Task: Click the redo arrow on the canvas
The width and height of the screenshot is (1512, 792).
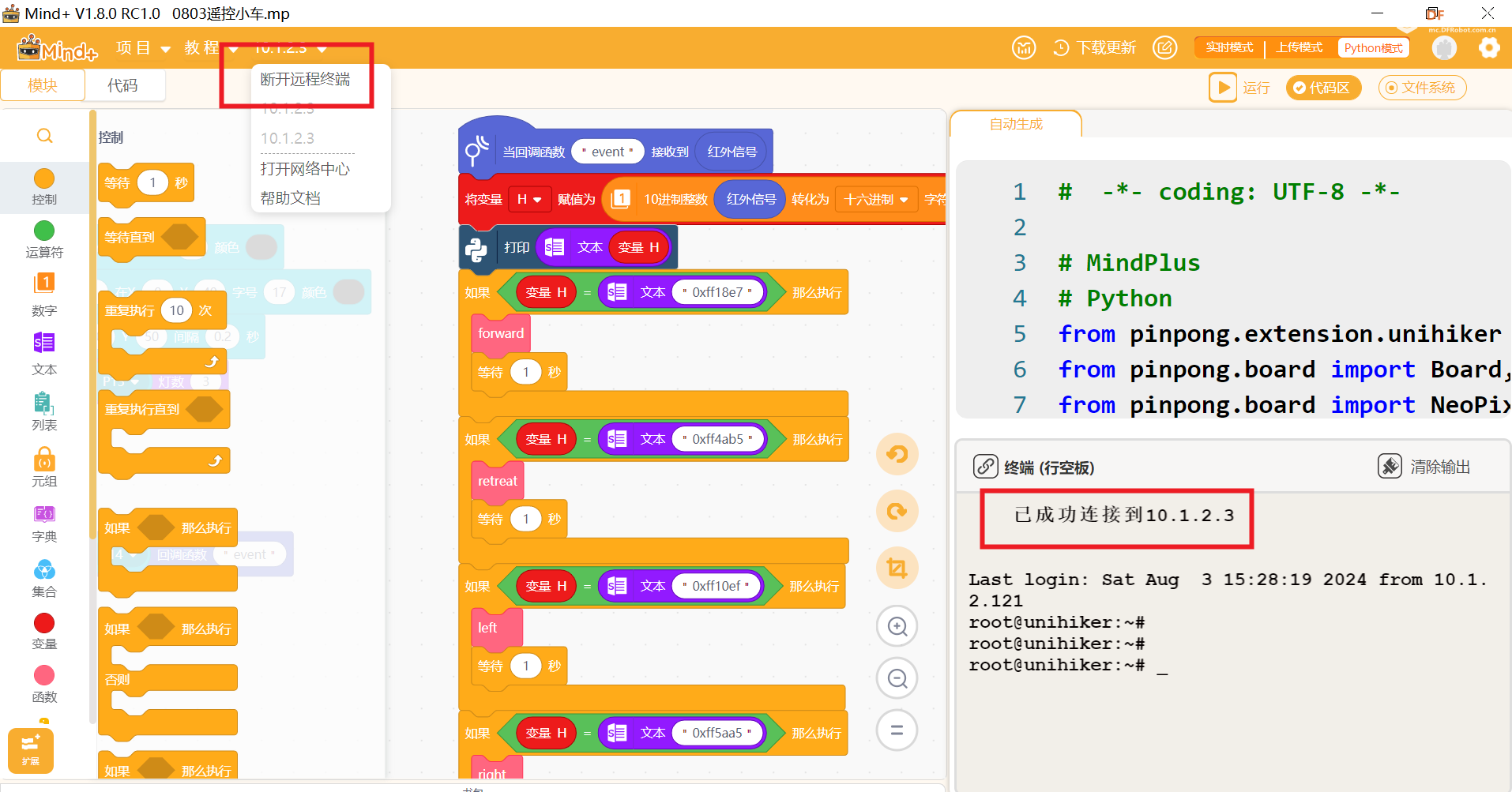Action: pyautogui.click(x=897, y=511)
